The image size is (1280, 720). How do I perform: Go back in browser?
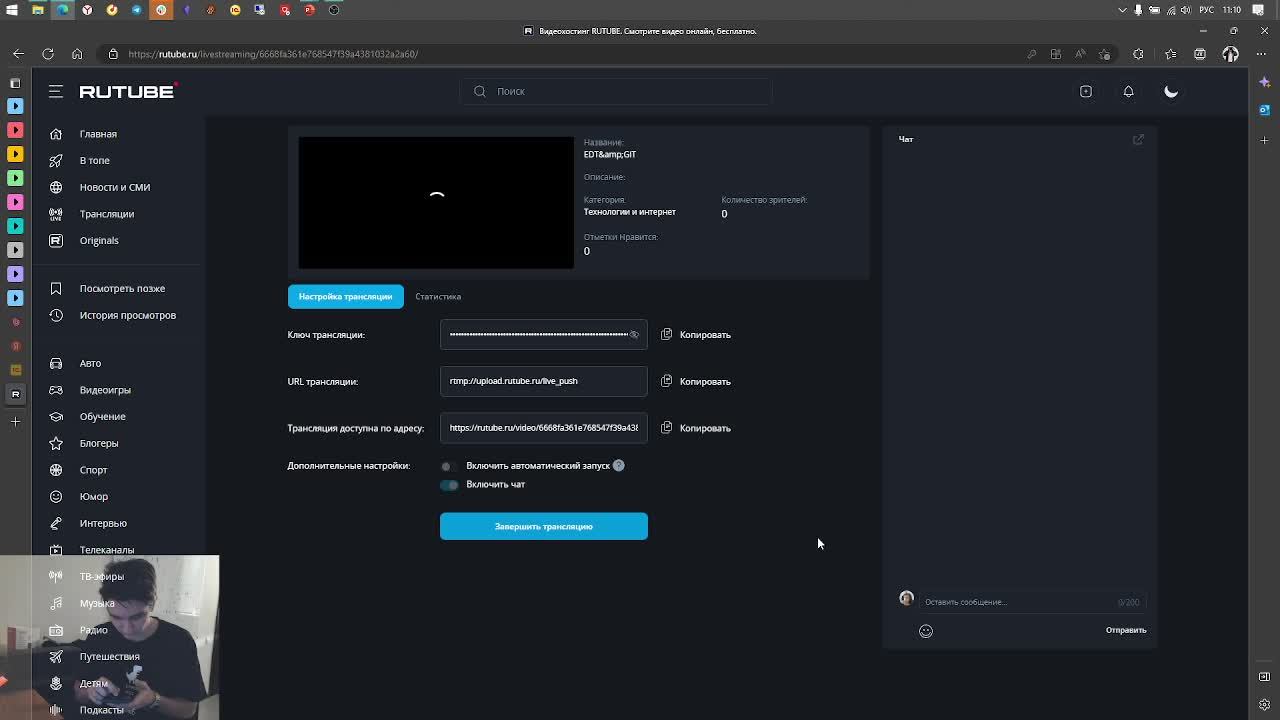coord(19,54)
